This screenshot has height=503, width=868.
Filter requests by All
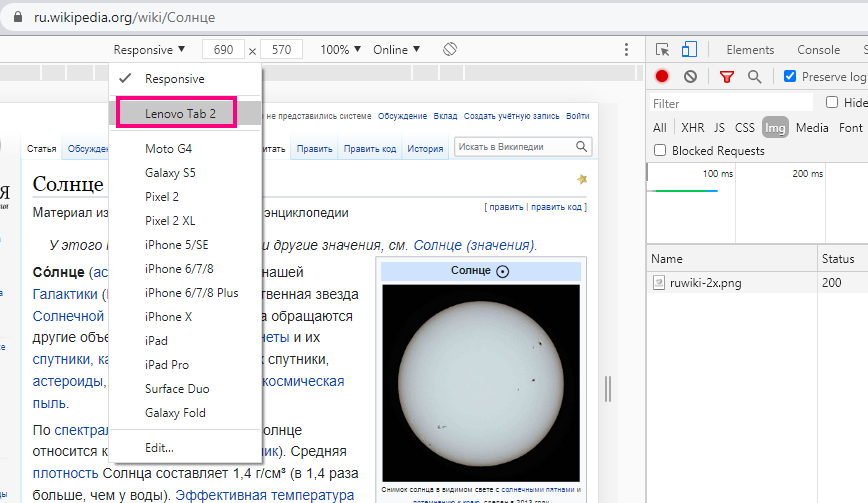(x=659, y=128)
